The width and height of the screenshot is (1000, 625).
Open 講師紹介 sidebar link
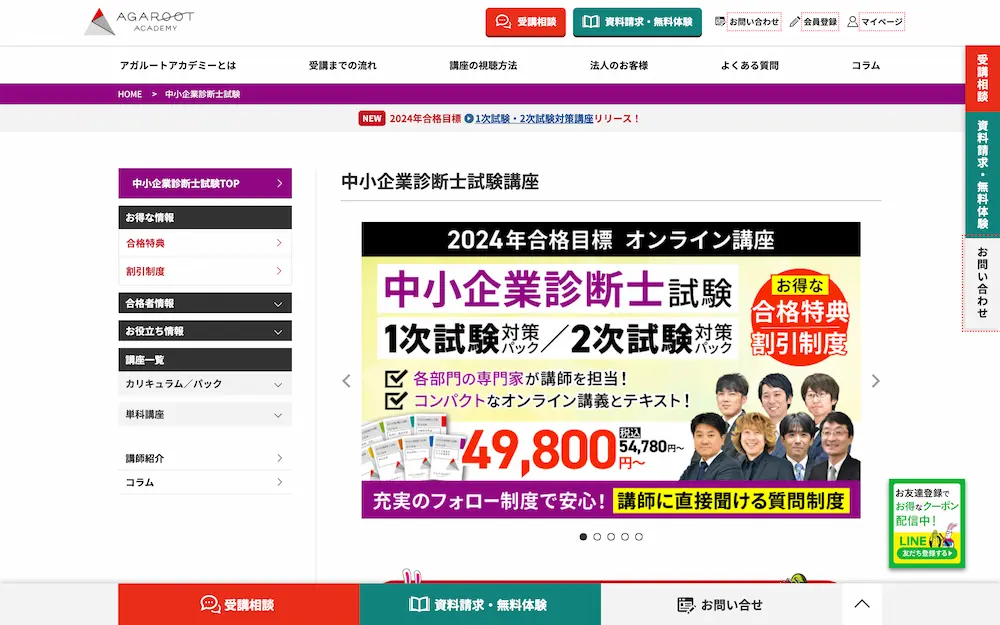205,458
